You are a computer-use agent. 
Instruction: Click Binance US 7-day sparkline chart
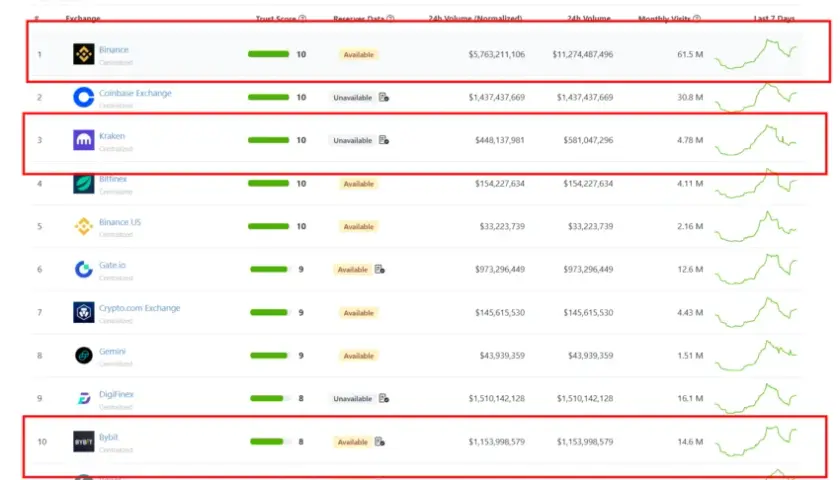[x=756, y=226]
